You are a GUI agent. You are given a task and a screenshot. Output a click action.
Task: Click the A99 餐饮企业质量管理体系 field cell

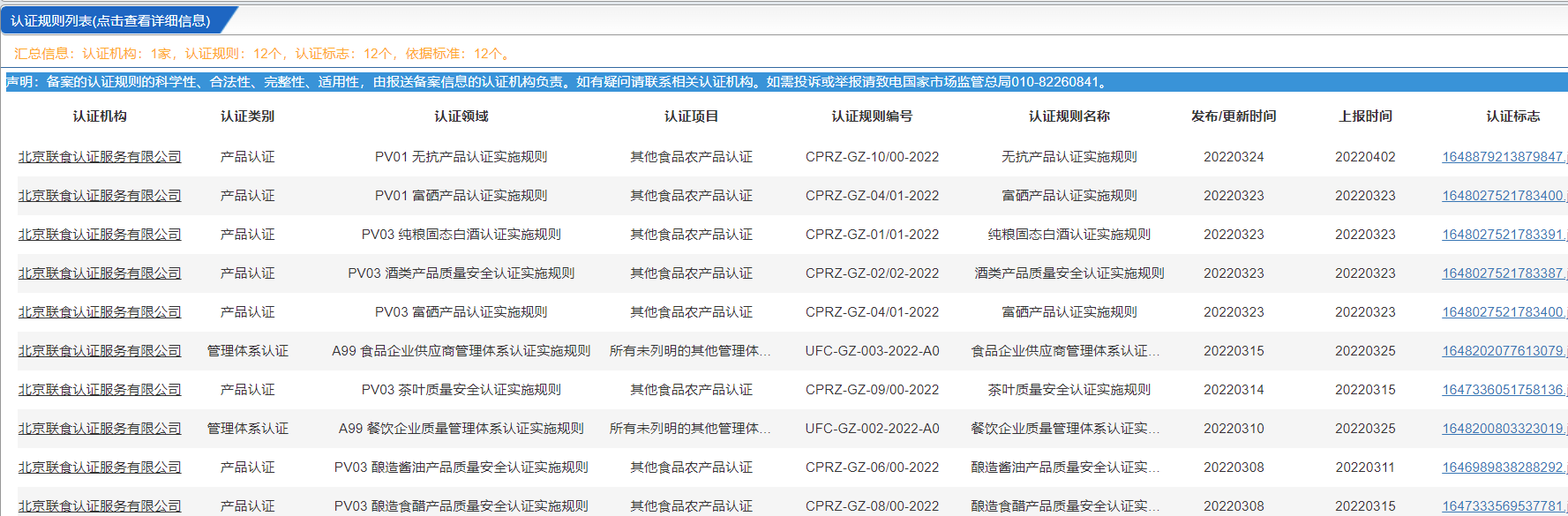click(x=461, y=429)
